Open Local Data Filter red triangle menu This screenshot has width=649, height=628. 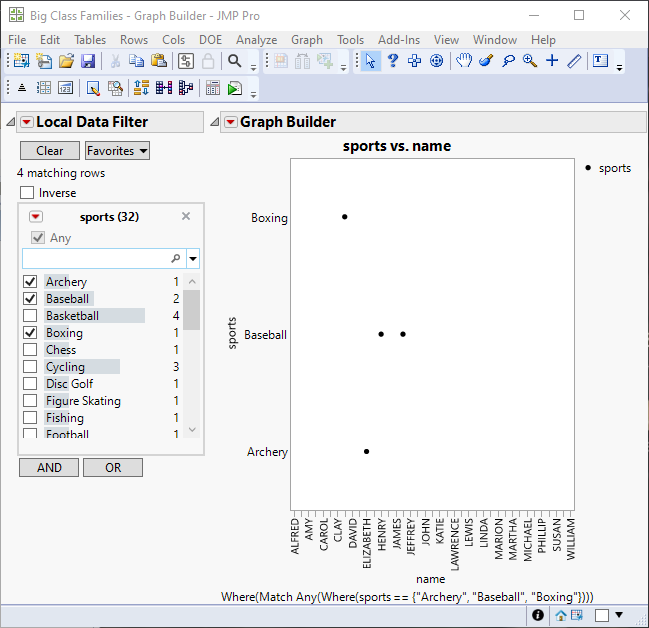click(x=27, y=122)
